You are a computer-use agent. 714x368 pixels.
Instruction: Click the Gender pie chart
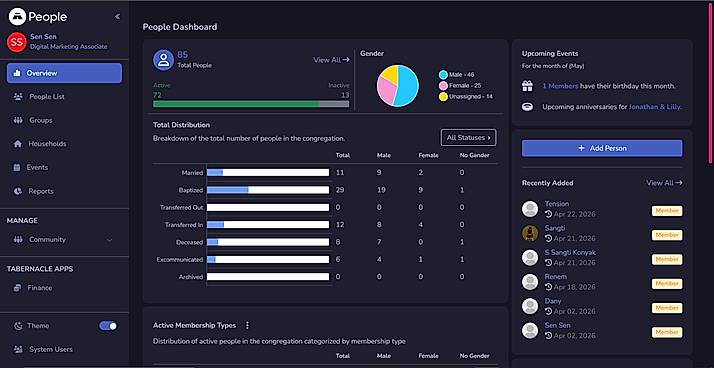[x=398, y=86]
